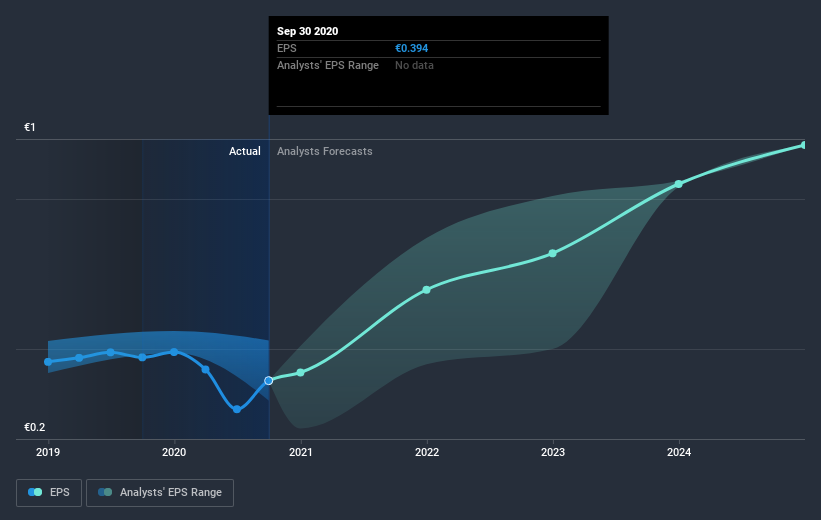
Task: Click the No data text in tooltip
Action: coord(414,65)
